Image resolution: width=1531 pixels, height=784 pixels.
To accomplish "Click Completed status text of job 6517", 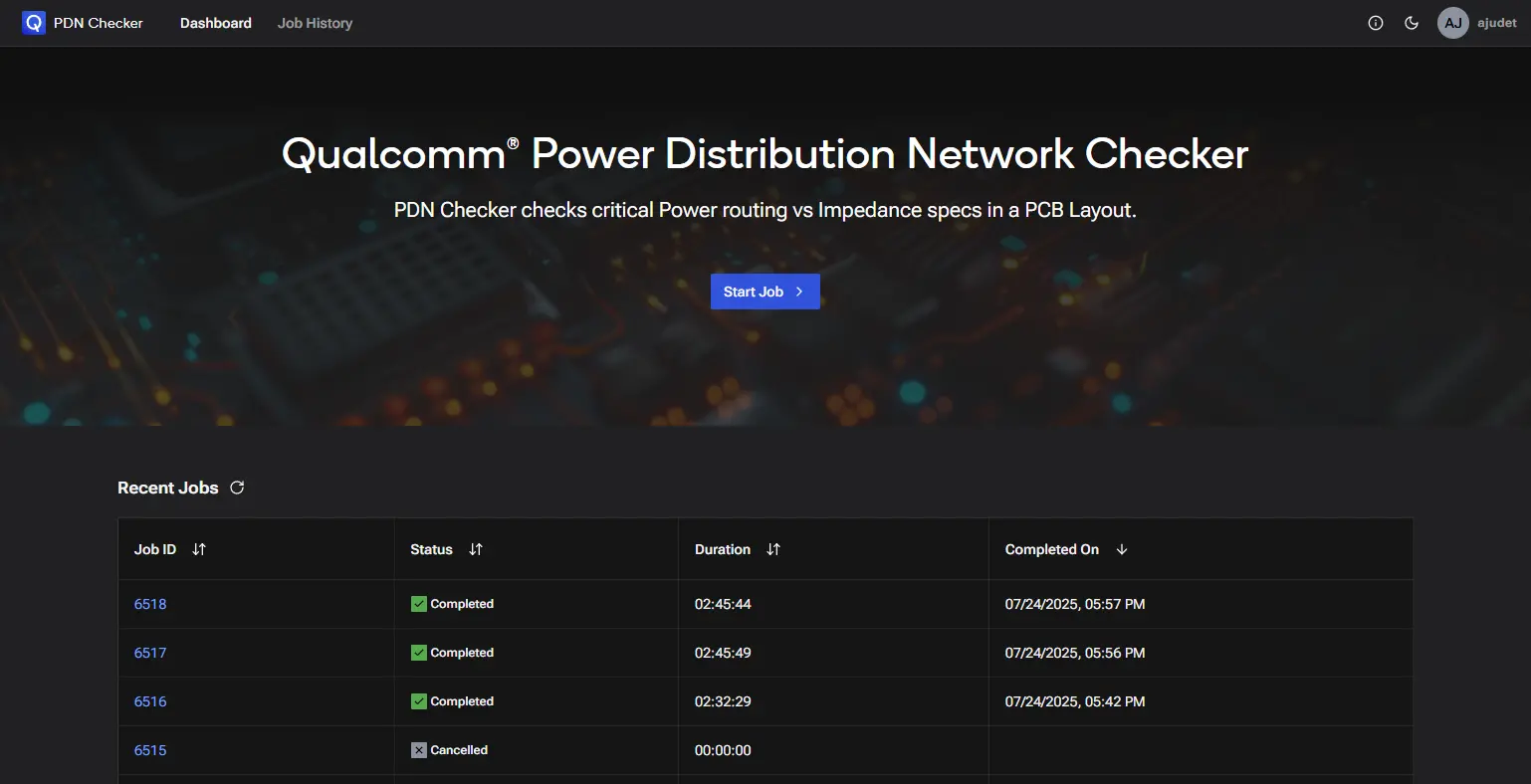I will click(x=462, y=653).
